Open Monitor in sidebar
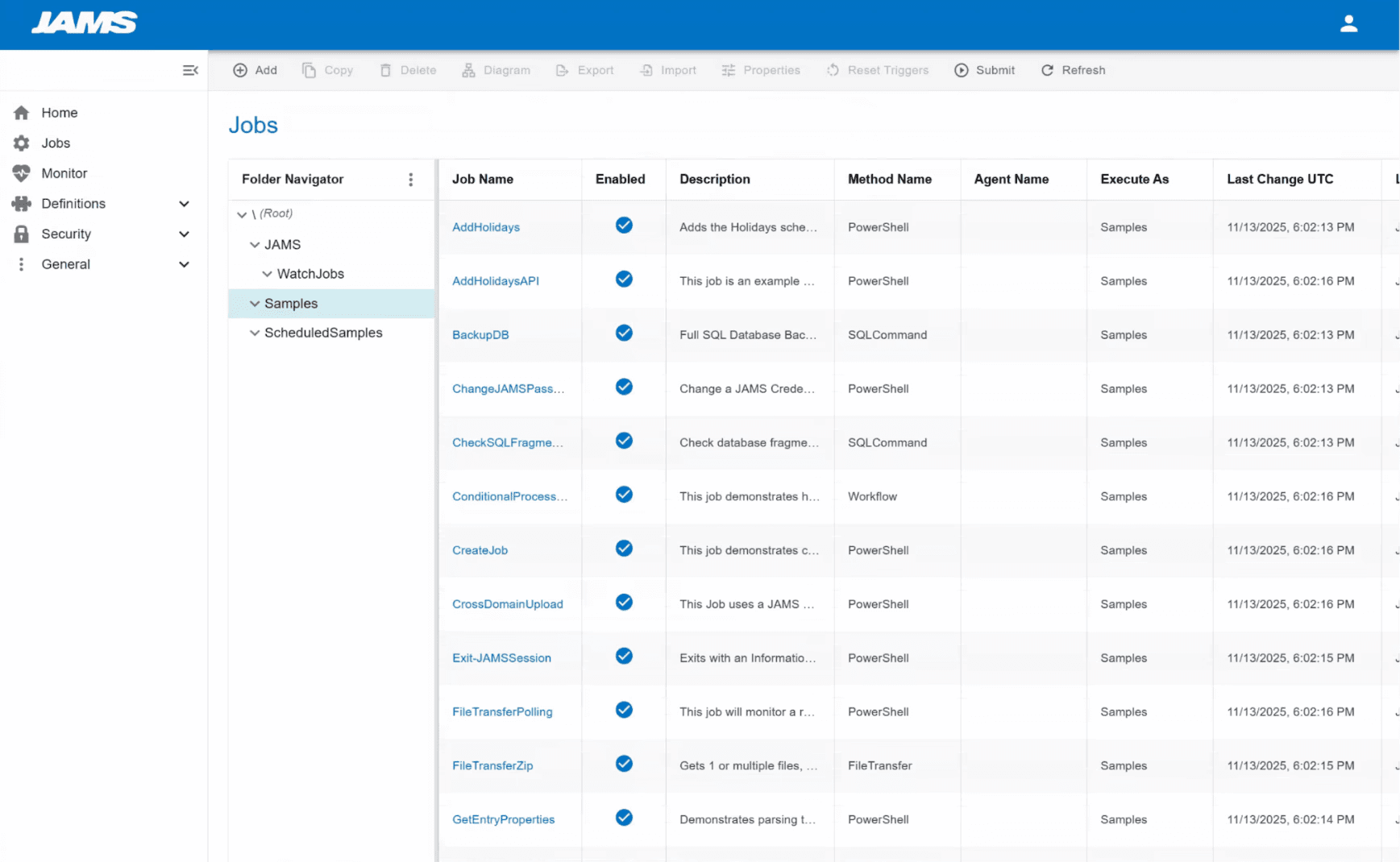Viewport: 1400px width, 862px height. (64, 173)
